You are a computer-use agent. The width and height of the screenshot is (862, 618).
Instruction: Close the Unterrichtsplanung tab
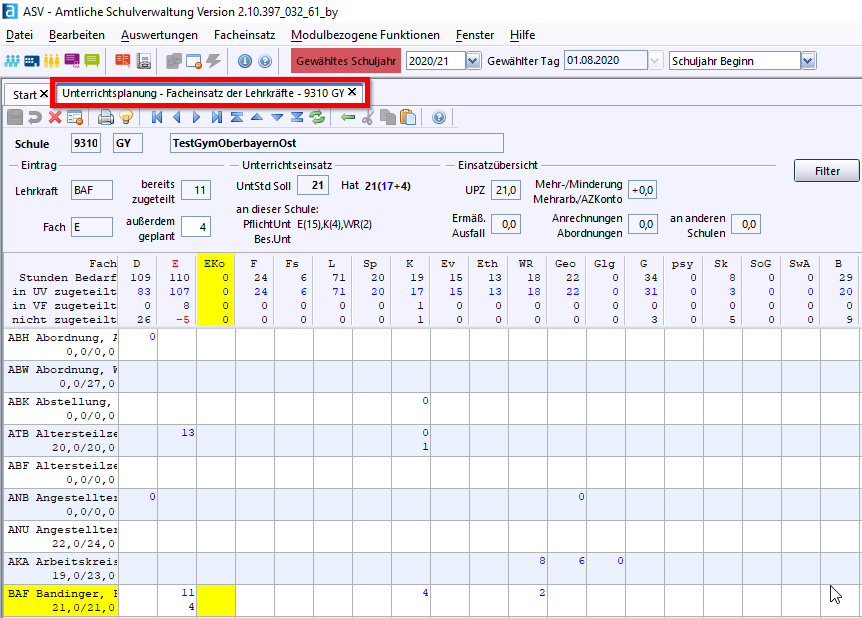(x=352, y=92)
